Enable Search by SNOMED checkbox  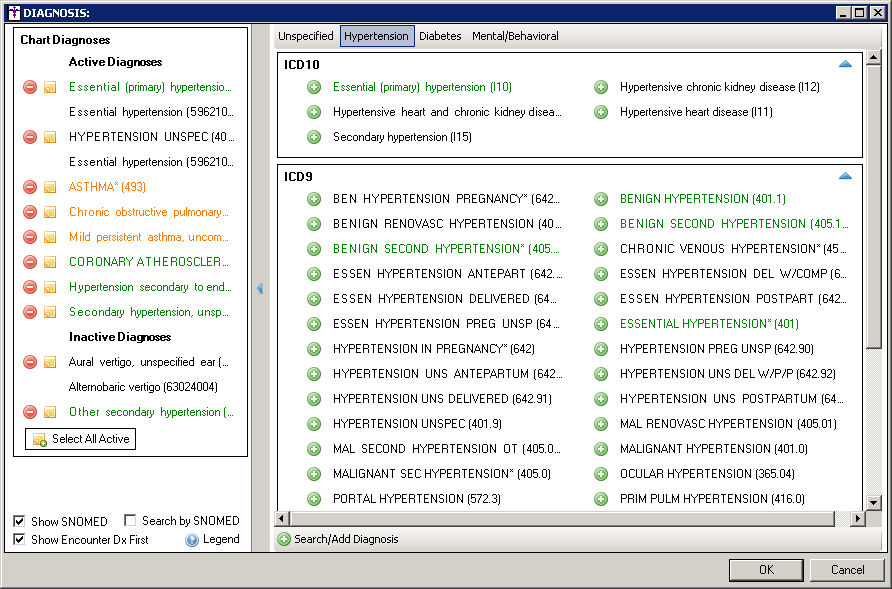pos(131,521)
